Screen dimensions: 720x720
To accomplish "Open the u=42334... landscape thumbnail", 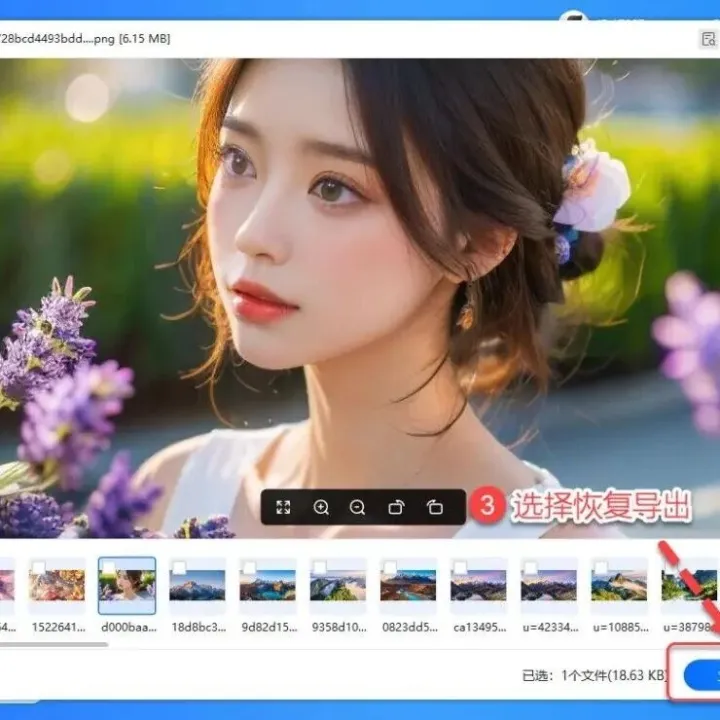I will point(549,585).
